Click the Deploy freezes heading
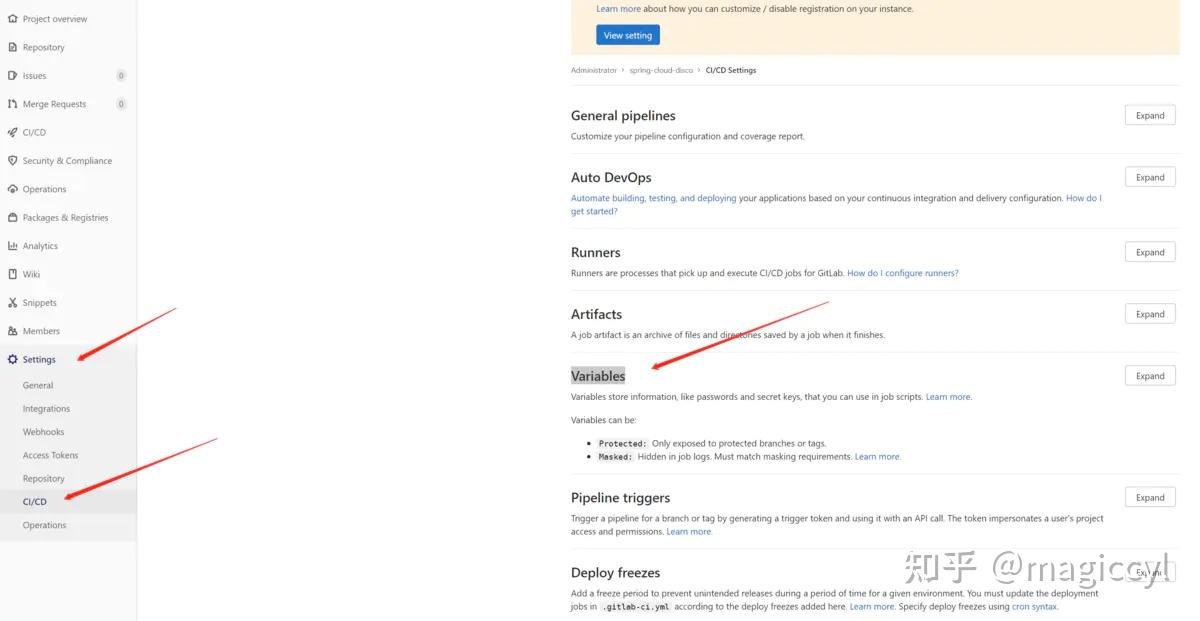Viewport: 1200px width, 621px height. pyautogui.click(x=616, y=573)
